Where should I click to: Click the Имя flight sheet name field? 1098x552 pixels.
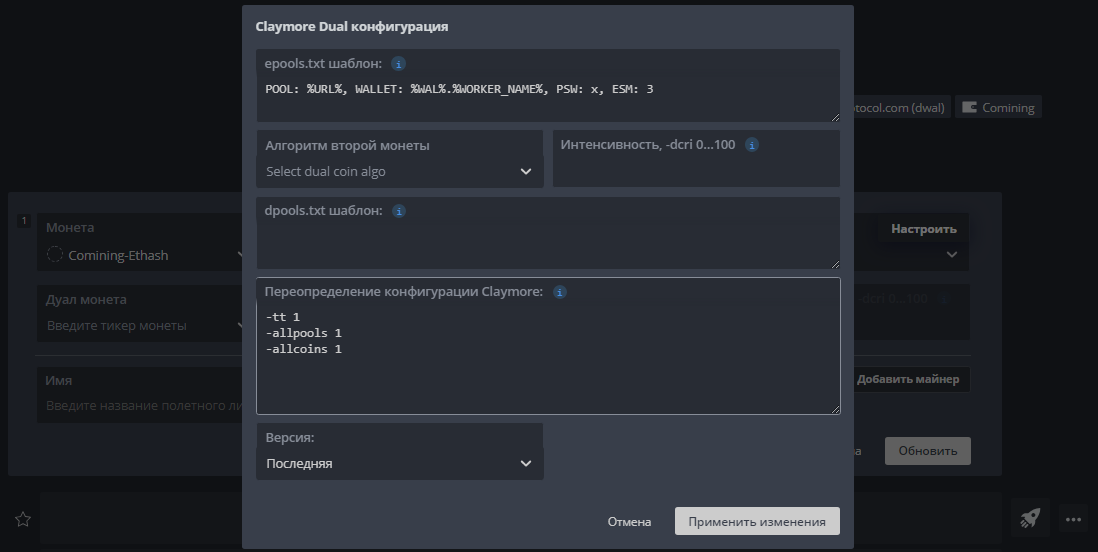click(x=140, y=394)
